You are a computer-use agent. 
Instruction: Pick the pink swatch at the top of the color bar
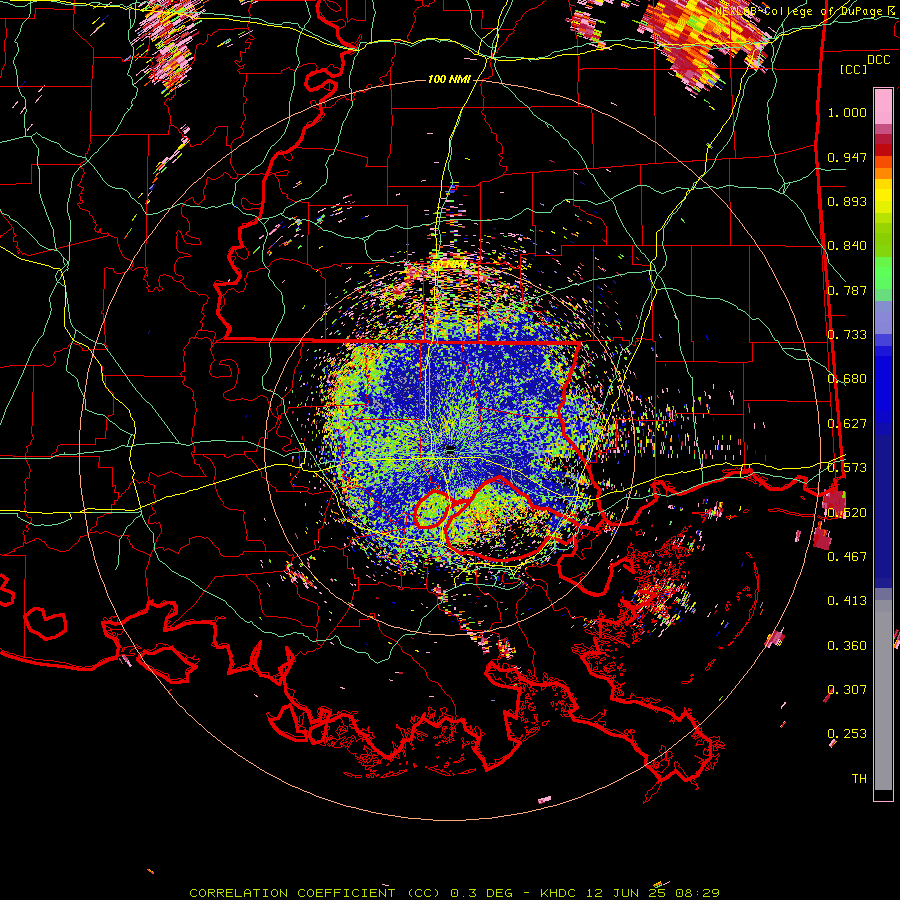coord(883,106)
